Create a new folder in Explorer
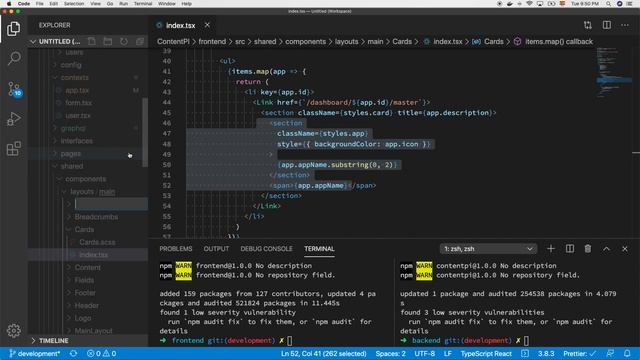Viewport: 640px width, 360px height. (108, 41)
